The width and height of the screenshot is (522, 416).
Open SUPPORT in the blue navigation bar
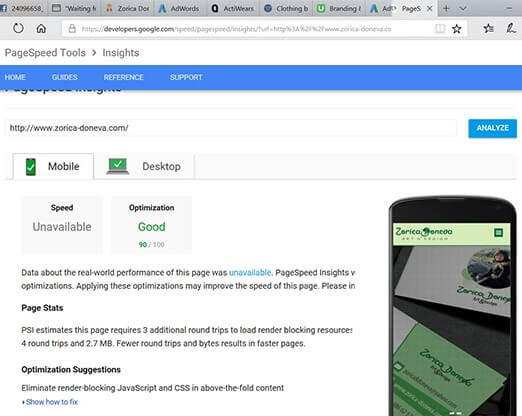pyautogui.click(x=186, y=77)
